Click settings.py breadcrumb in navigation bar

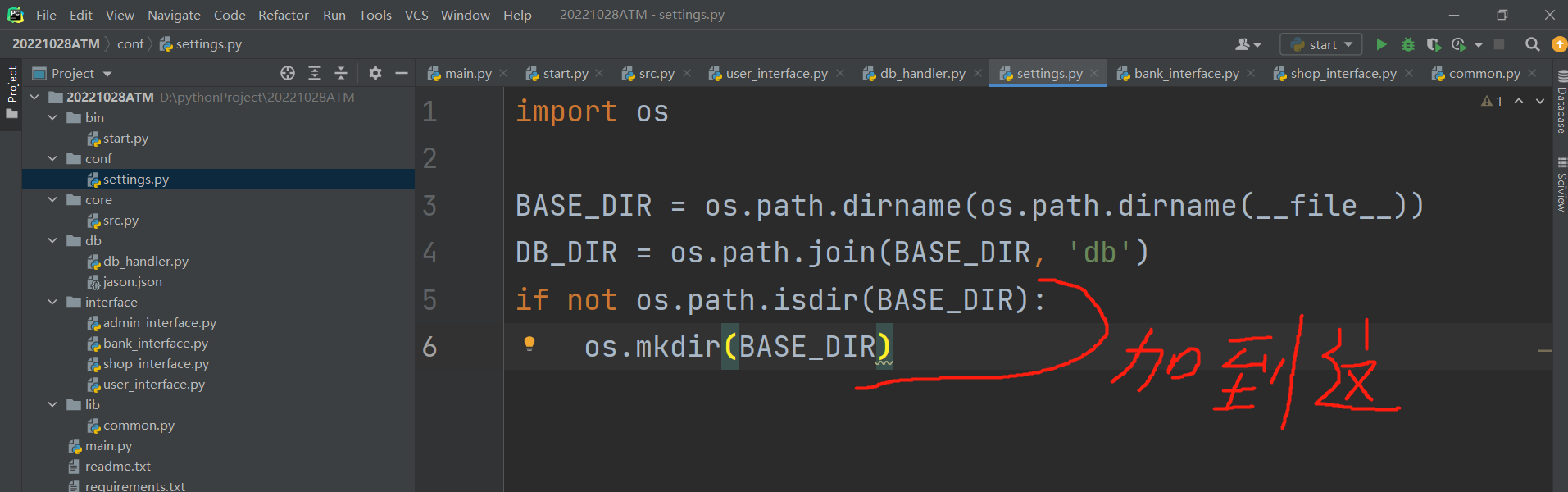201,44
